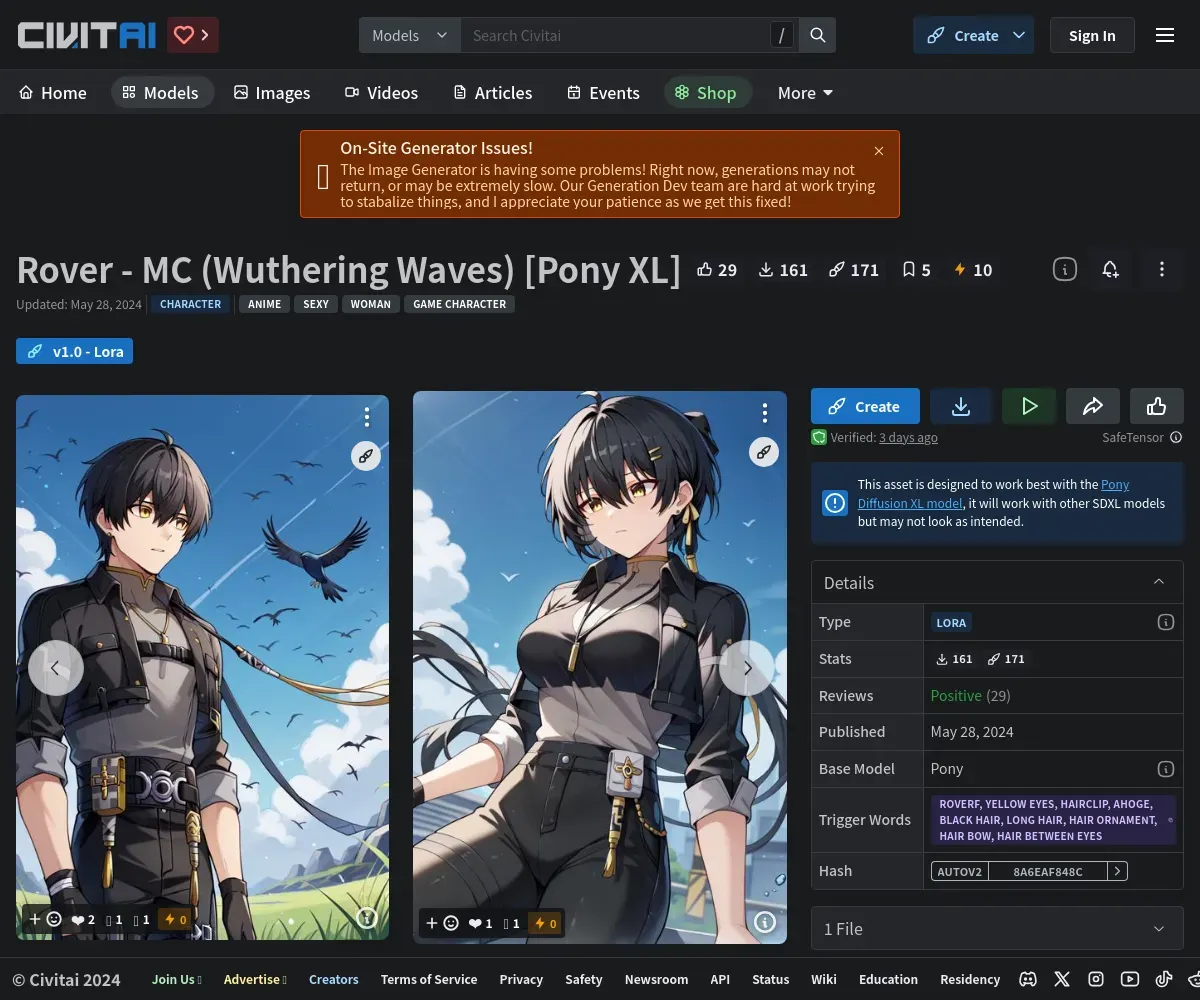1200x1000 pixels.
Task: Open the Terms of Service footer link
Action: (x=428, y=980)
